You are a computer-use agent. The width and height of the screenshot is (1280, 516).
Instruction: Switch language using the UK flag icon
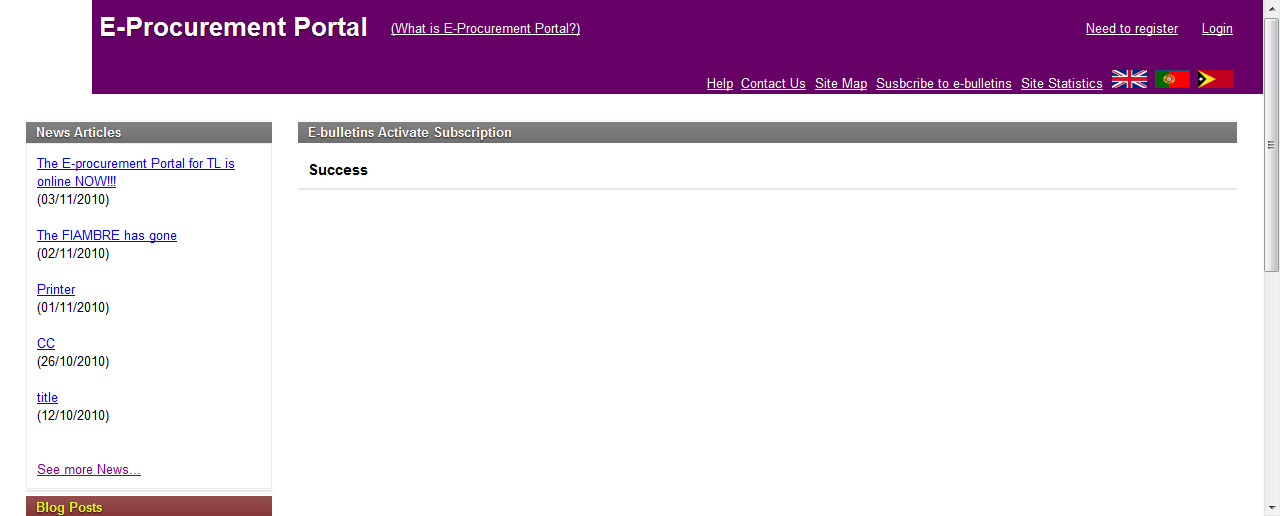[1129, 80]
